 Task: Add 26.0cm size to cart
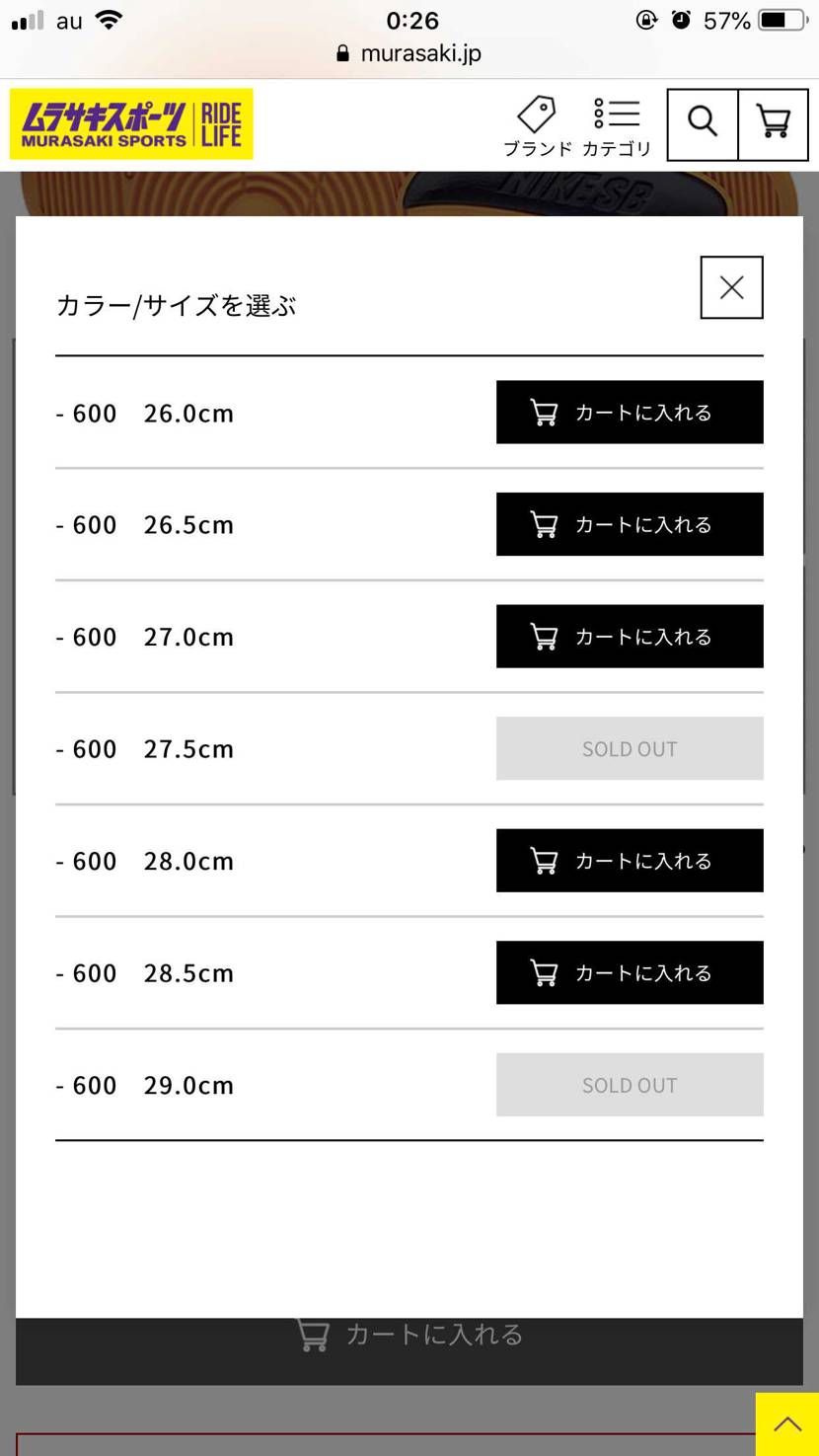tap(630, 413)
